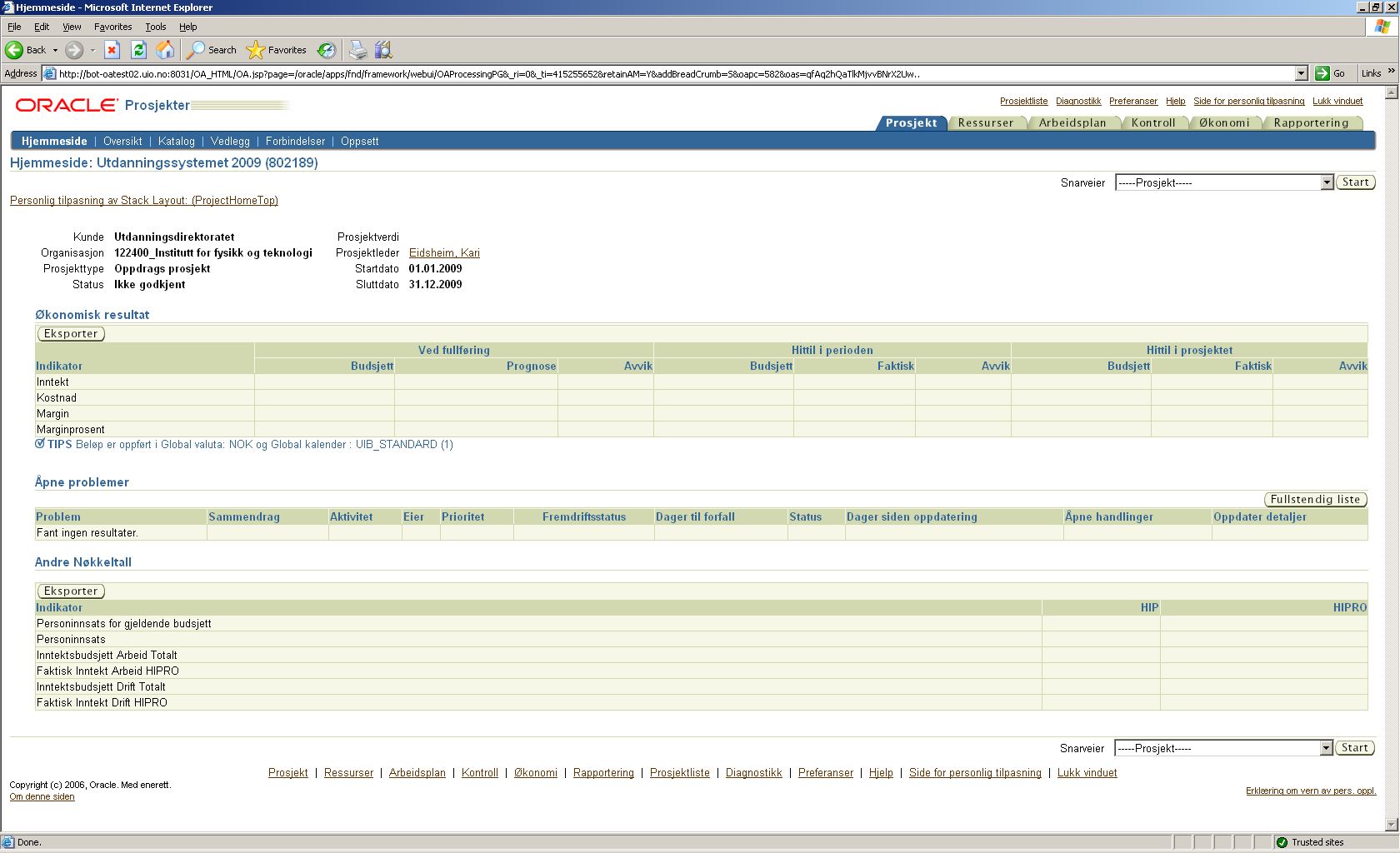This screenshot has width=1400, height=853.
Task: Click top Prosjektliste link
Action: pyautogui.click(x=1024, y=101)
